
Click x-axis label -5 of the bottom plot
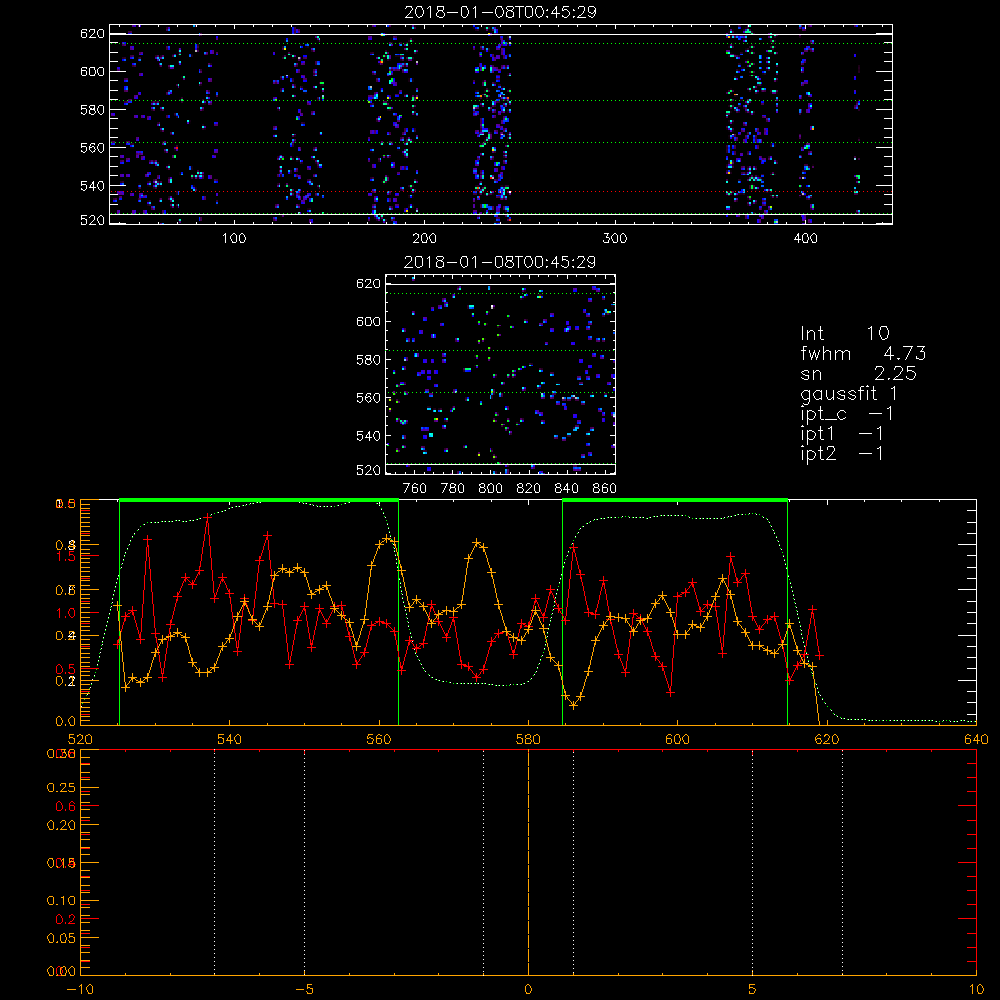click(x=304, y=989)
